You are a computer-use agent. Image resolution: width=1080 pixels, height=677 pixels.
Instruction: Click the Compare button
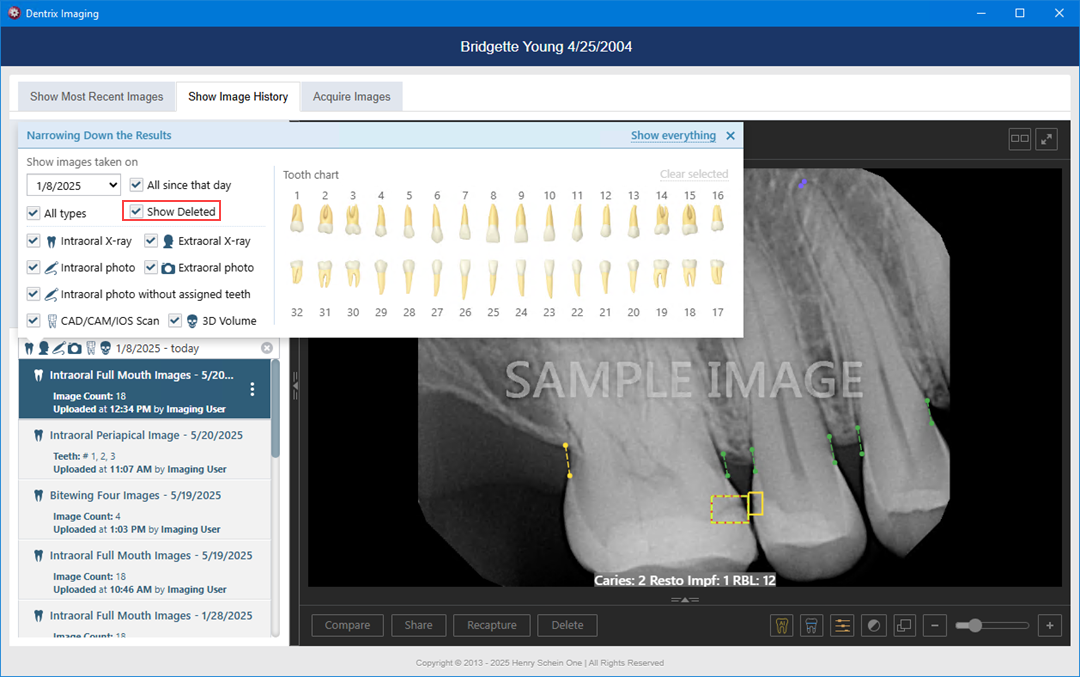click(348, 625)
